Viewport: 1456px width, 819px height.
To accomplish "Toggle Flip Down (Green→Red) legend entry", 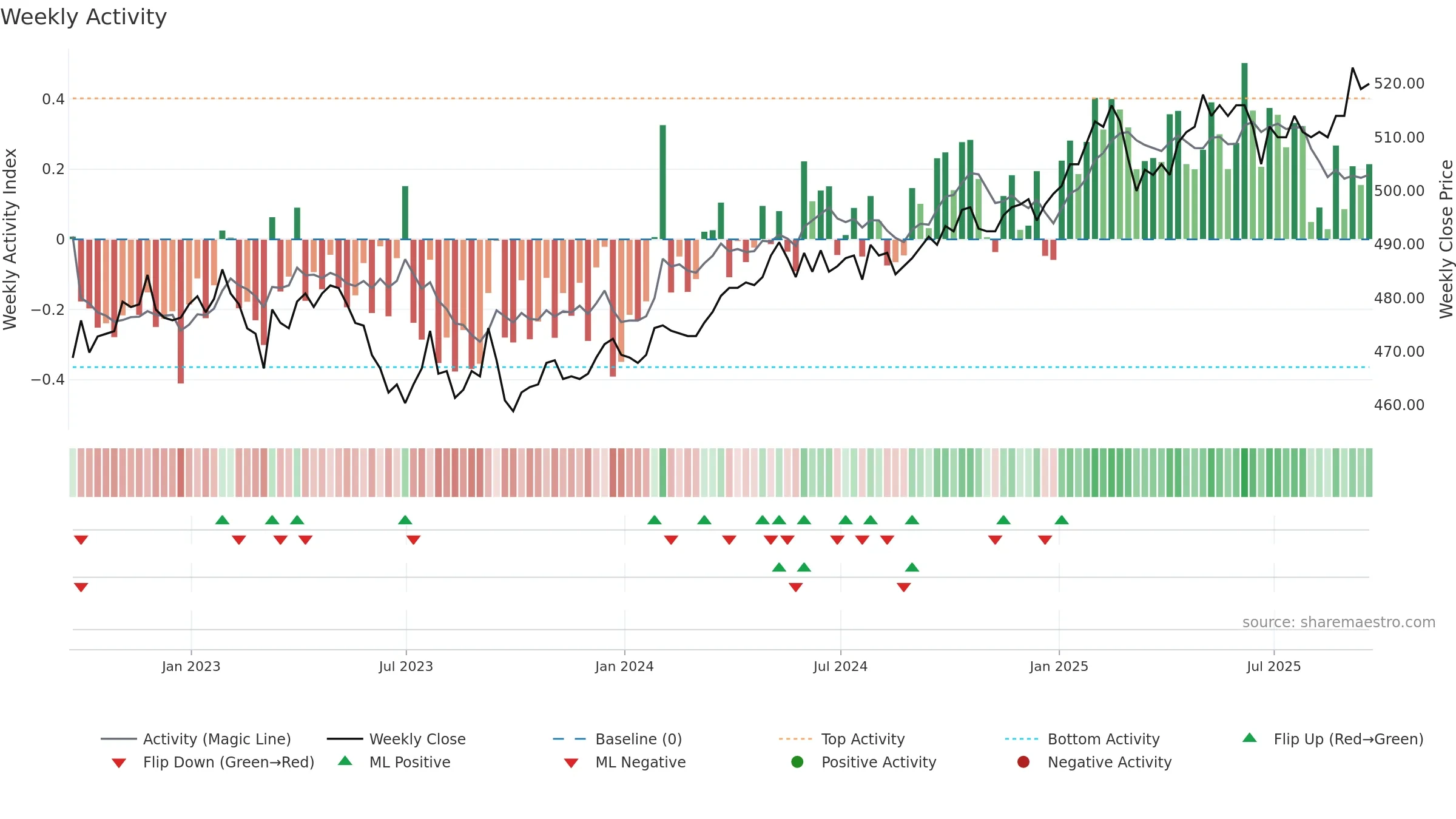I will [x=213, y=762].
